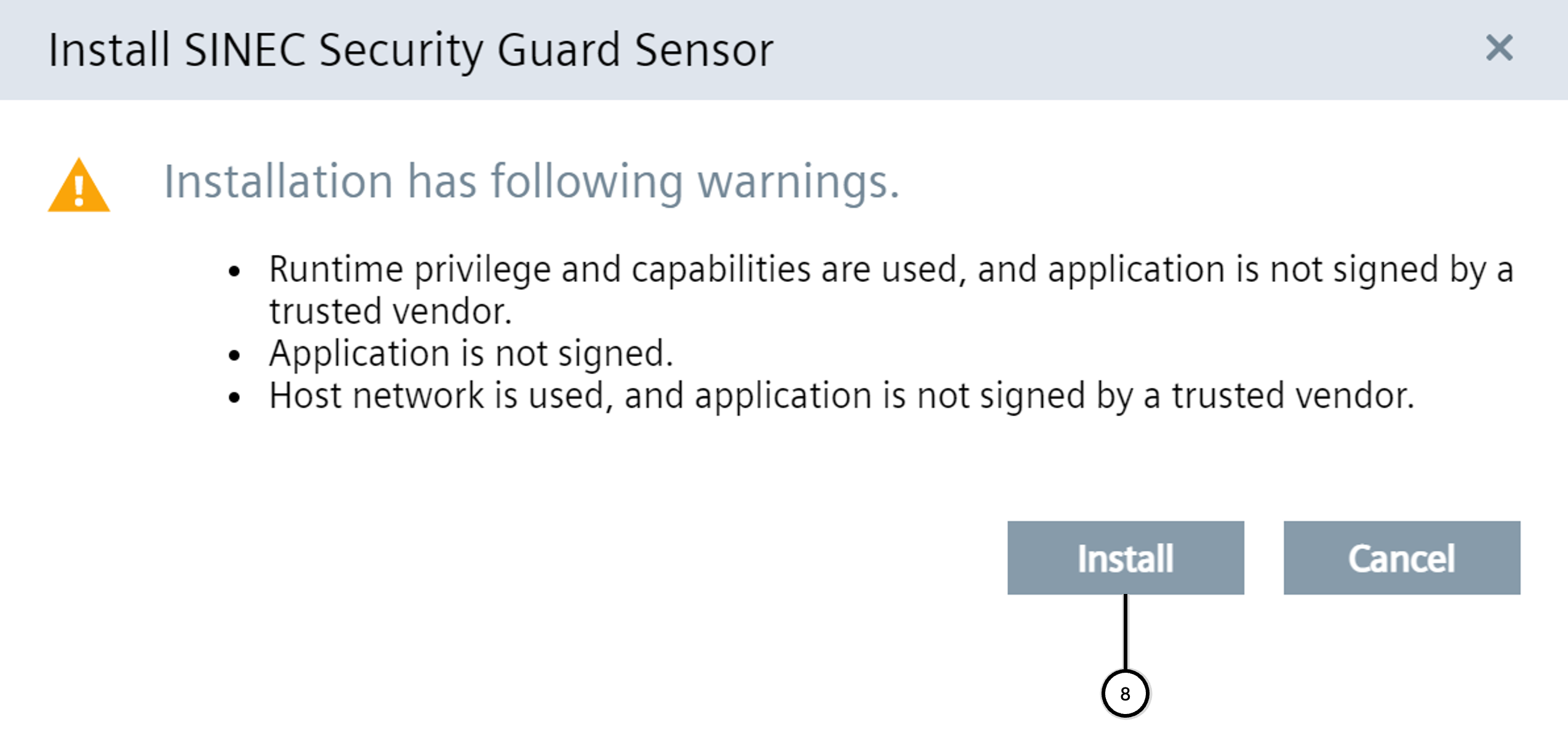This screenshot has width=1568, height=730.
Task: Select the Runtime privilege and capabilities warning line
Action: point(890,270)
